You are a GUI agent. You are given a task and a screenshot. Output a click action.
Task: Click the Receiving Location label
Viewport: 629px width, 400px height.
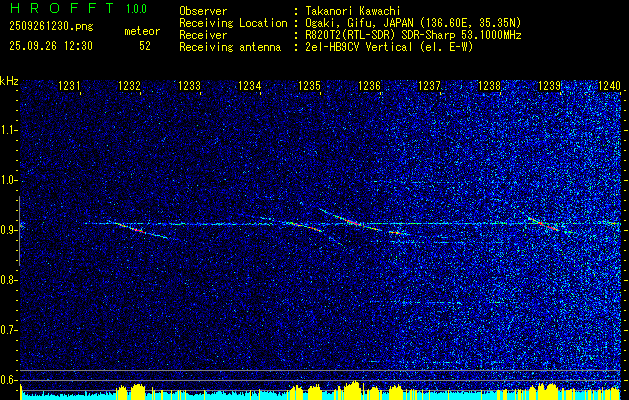[233, 23]
